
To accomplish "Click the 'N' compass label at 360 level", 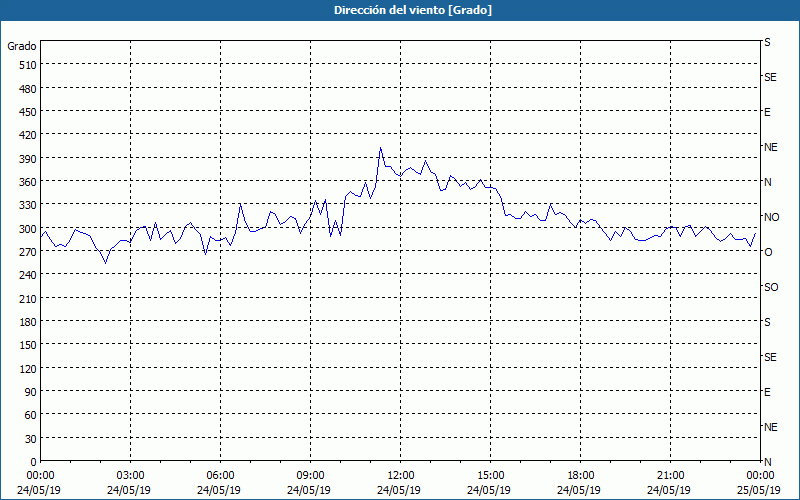I will (767, 182).
